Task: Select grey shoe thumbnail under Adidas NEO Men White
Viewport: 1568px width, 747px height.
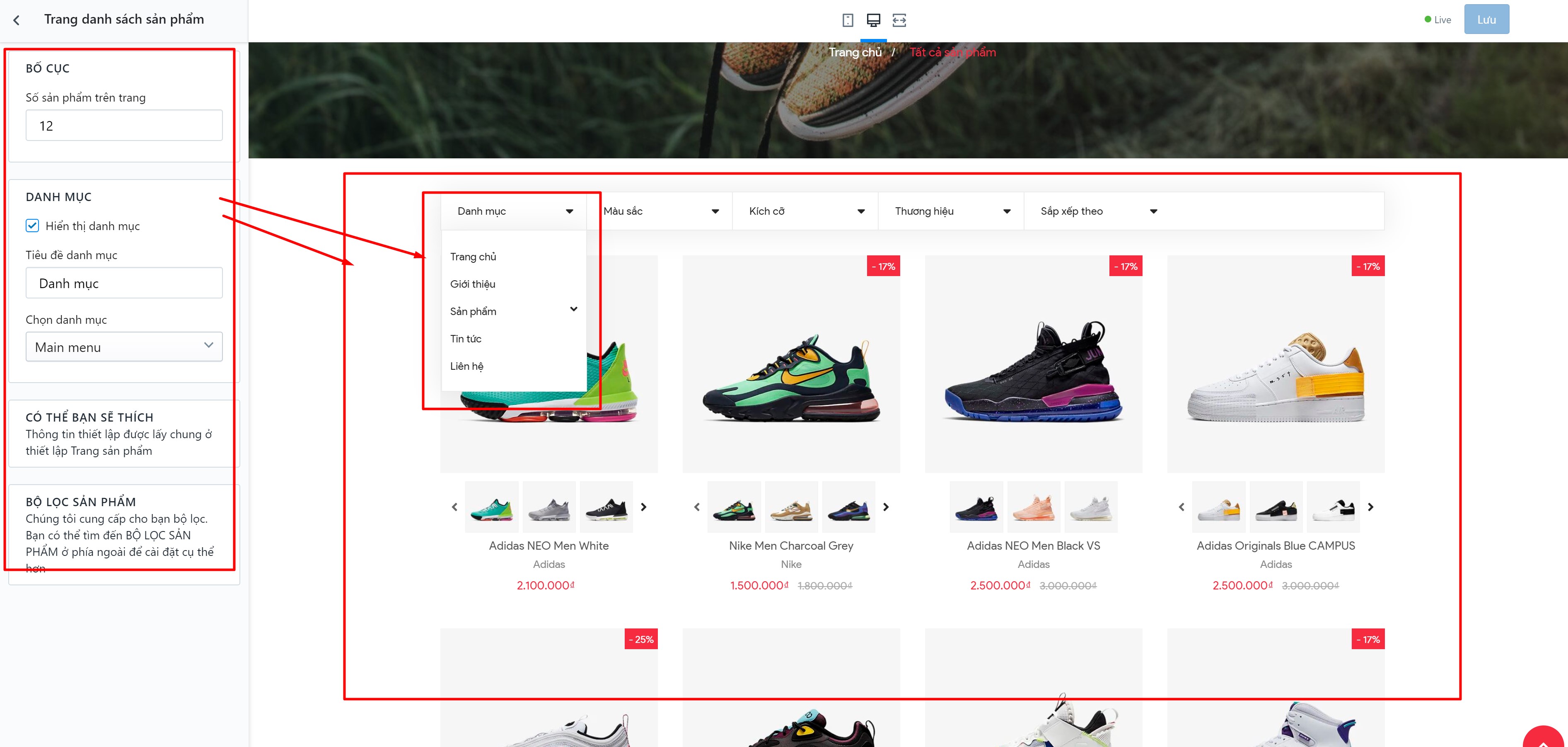Action: 548,507
